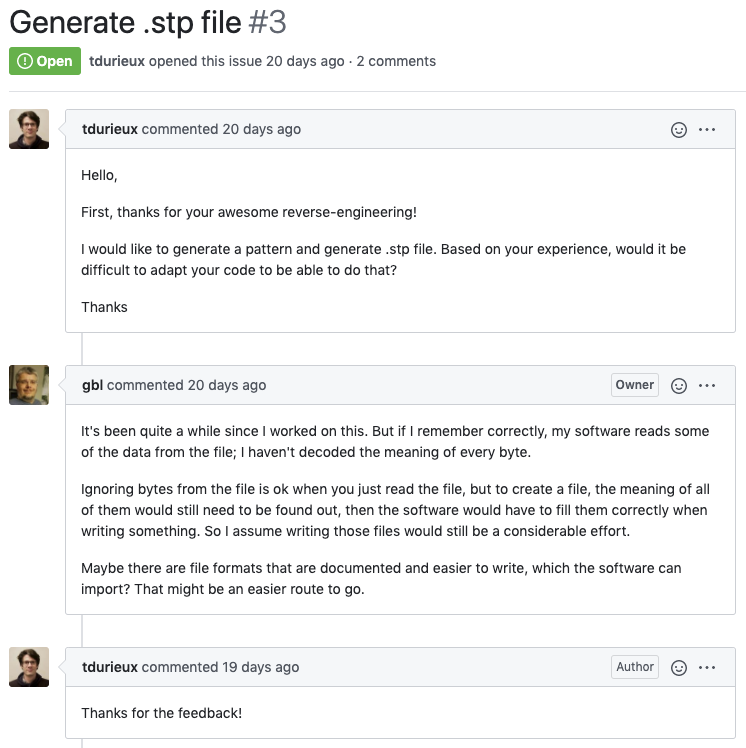Open '20 days ago' timestamp on first comment

(261, 129)
